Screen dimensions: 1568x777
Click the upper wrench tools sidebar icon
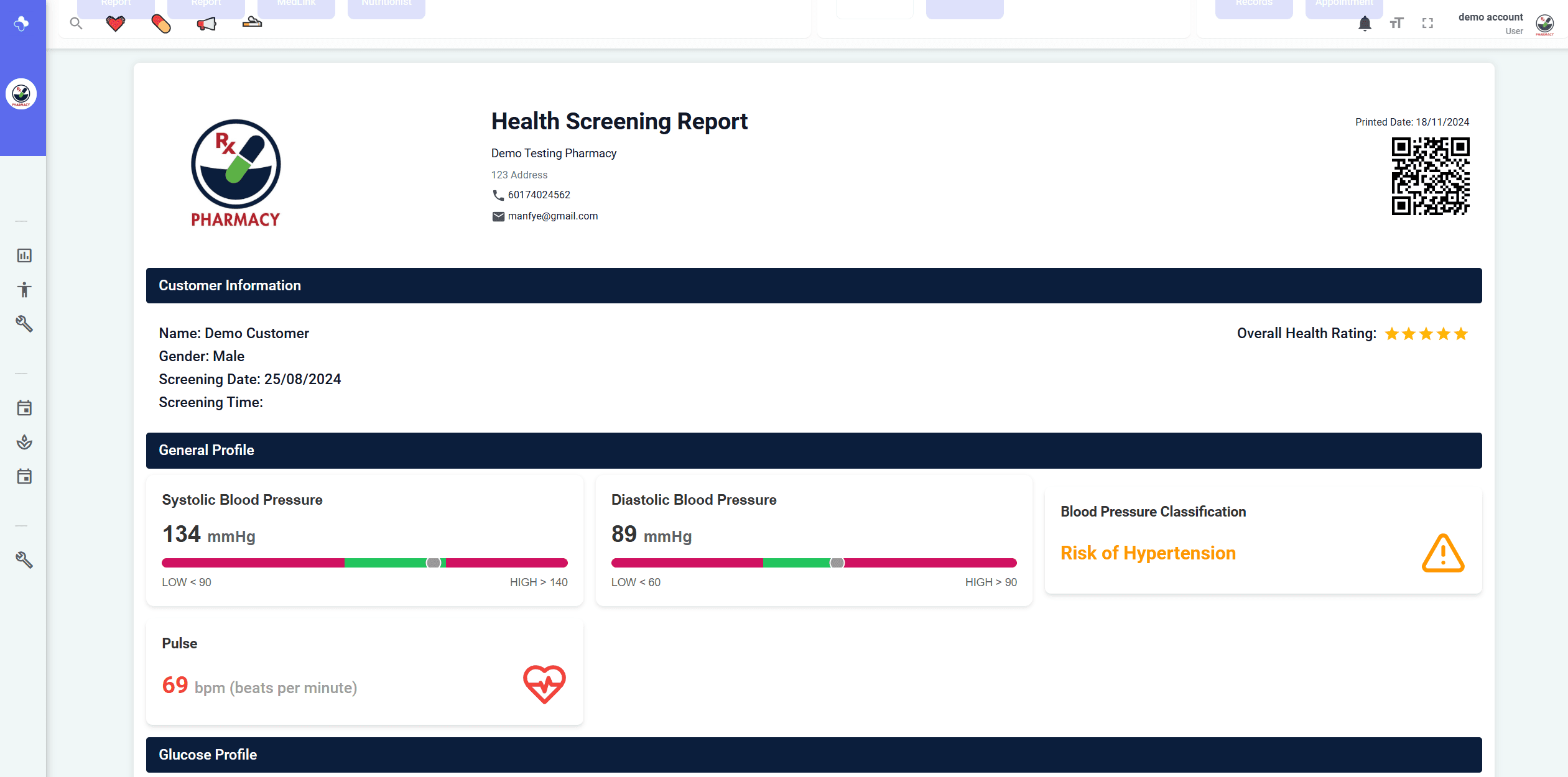(24, 324)
